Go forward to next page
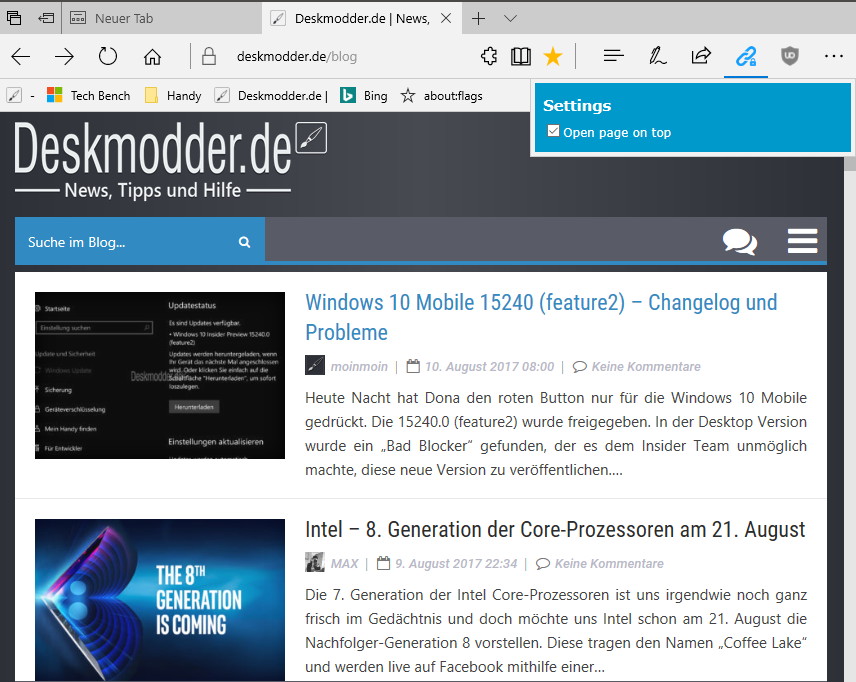The height and width of the screenshot is (682, 856). [x=64, y=56]
